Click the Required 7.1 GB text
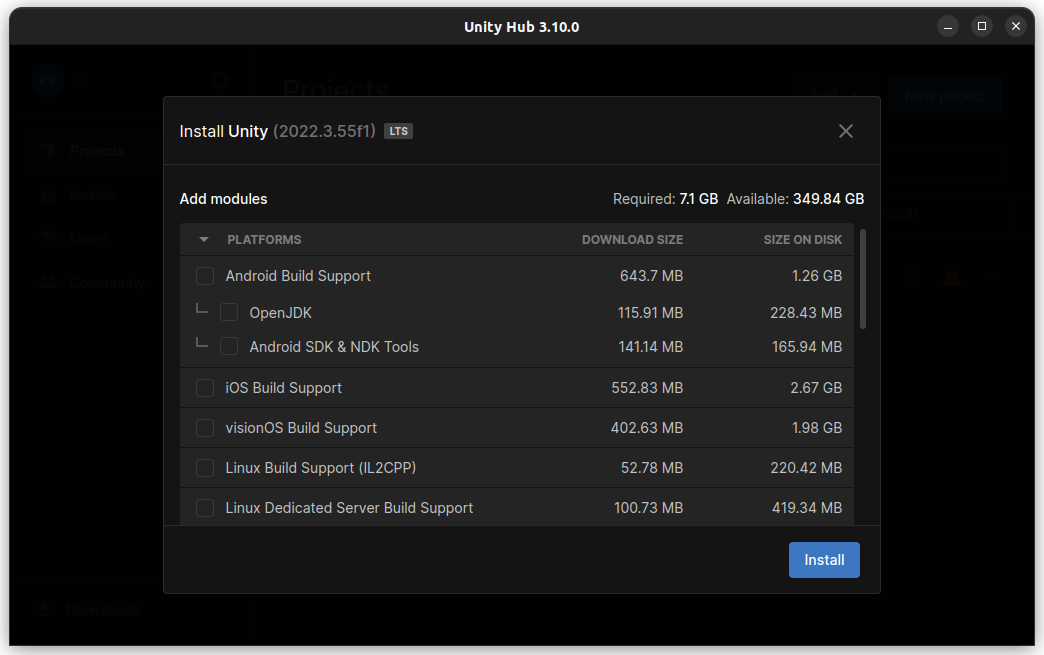The image size is (1044, 655). [665, 199]
